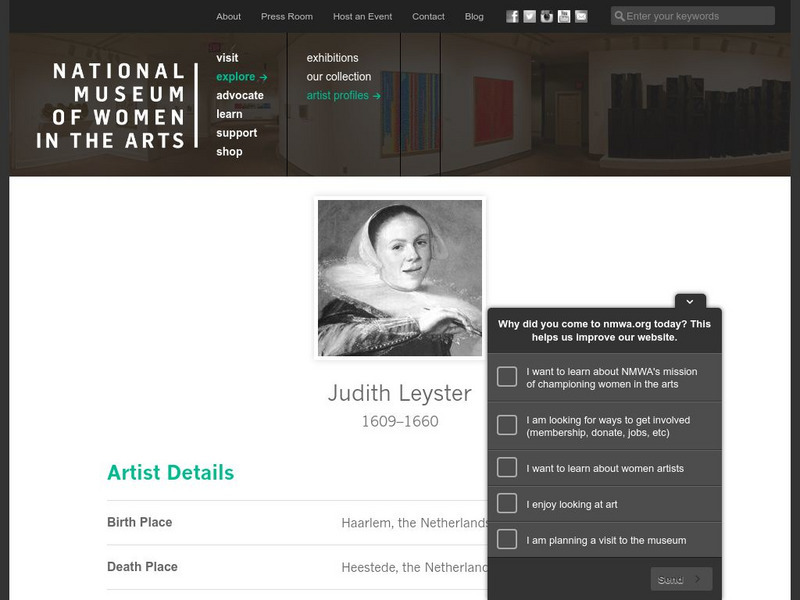The height and width of the screenshot is (600, 800).
Task: Open the Twitter social icon
Action: 530,16
